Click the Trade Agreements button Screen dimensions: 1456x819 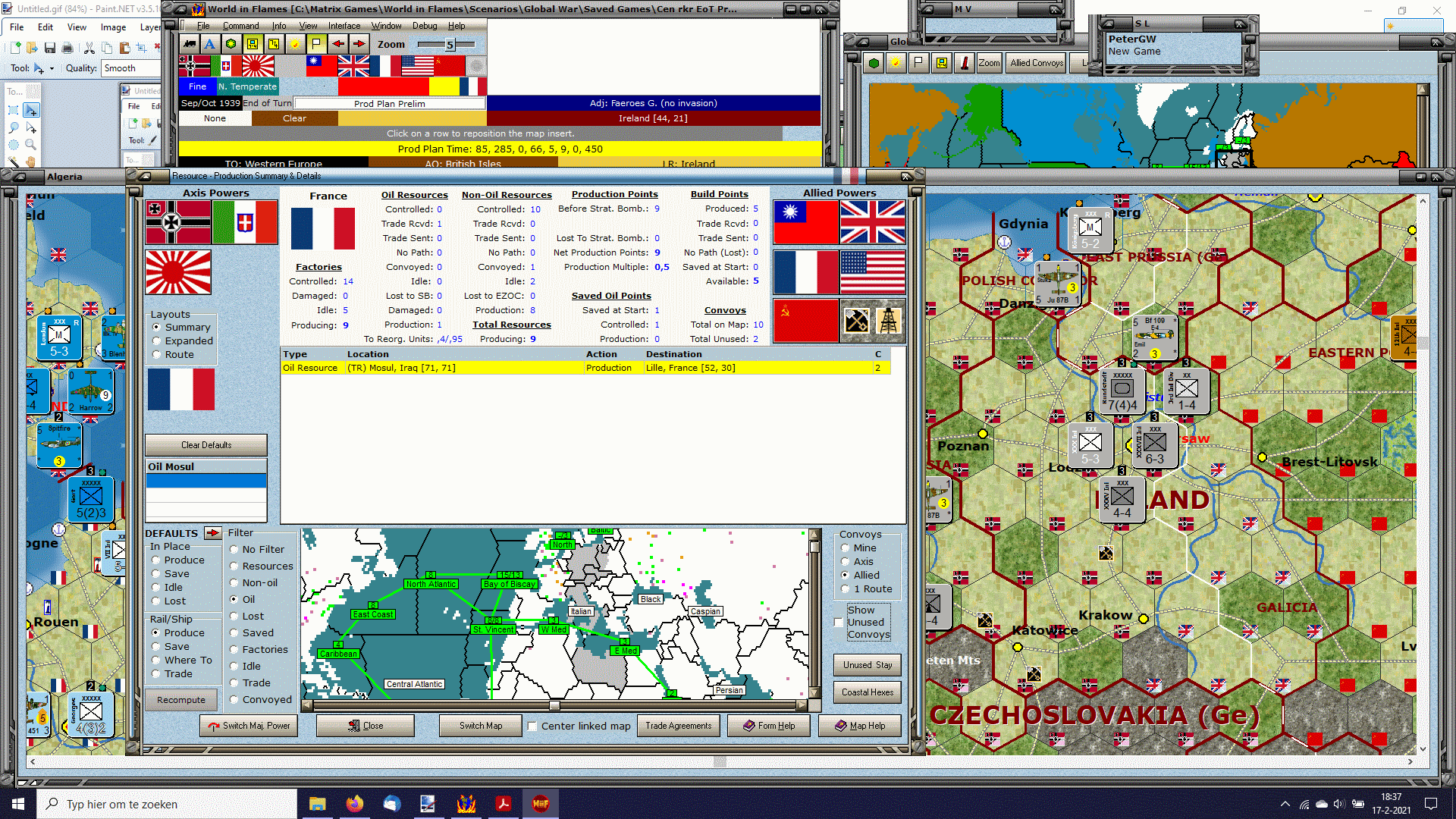678,726
